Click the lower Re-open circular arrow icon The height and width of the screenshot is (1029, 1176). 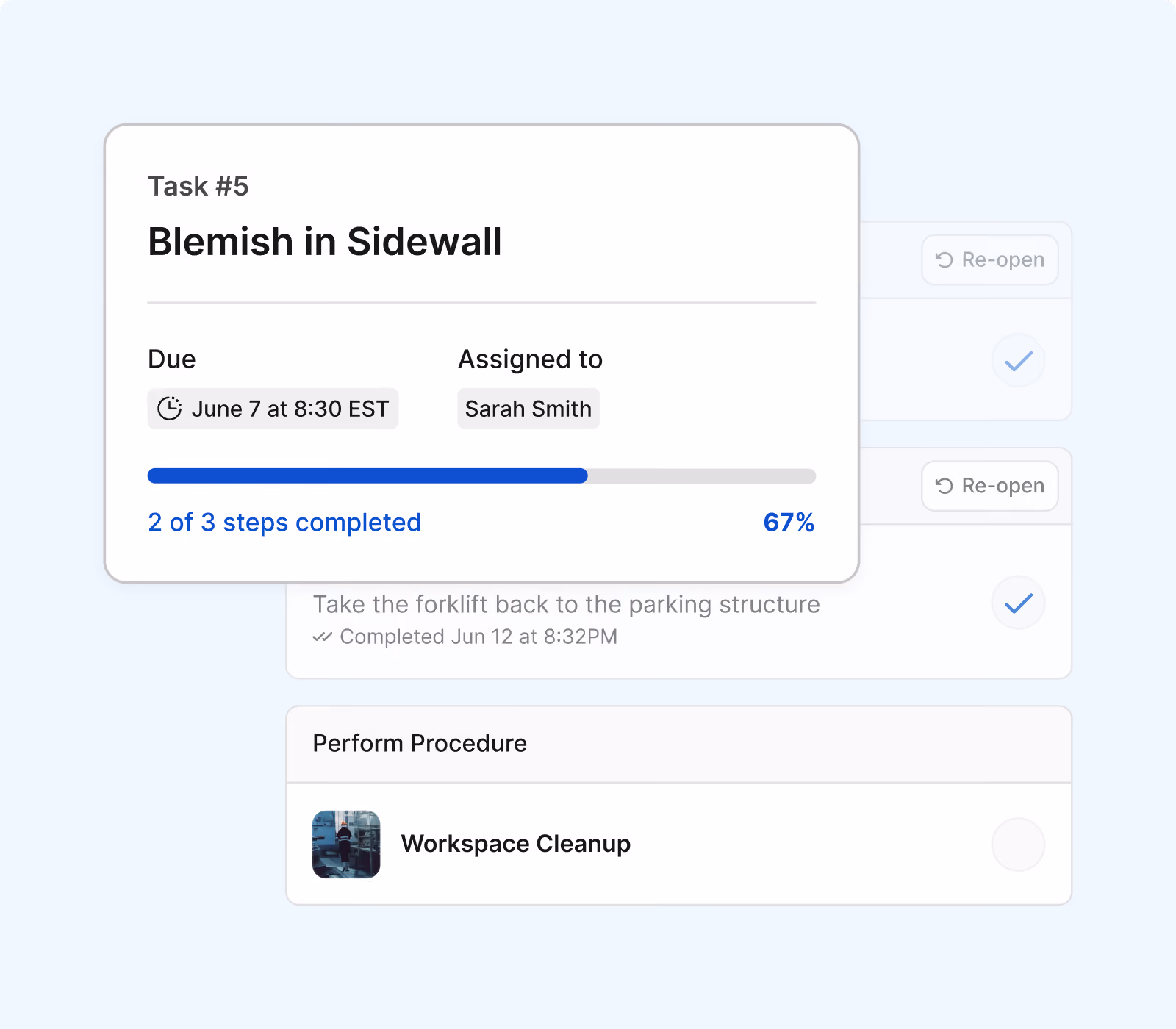tap(944, 486)
